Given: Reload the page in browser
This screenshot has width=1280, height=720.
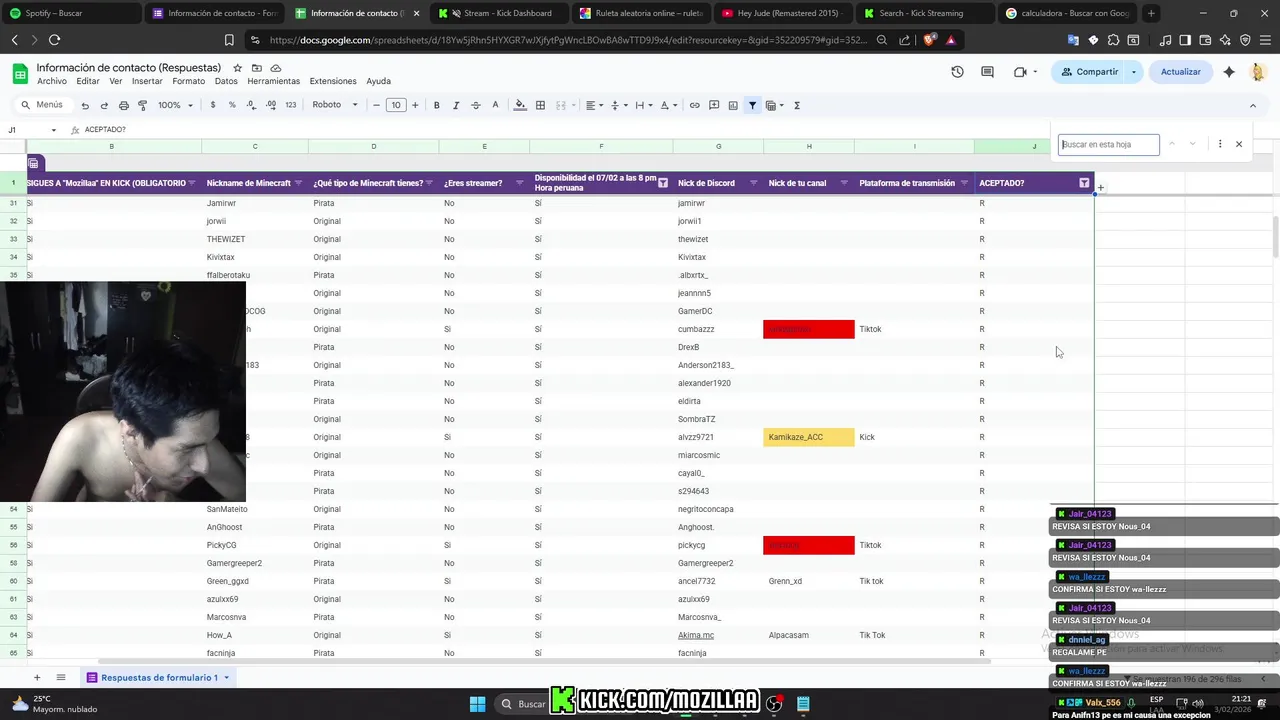Looking at the screenshot, I should [x=54, y=40].
